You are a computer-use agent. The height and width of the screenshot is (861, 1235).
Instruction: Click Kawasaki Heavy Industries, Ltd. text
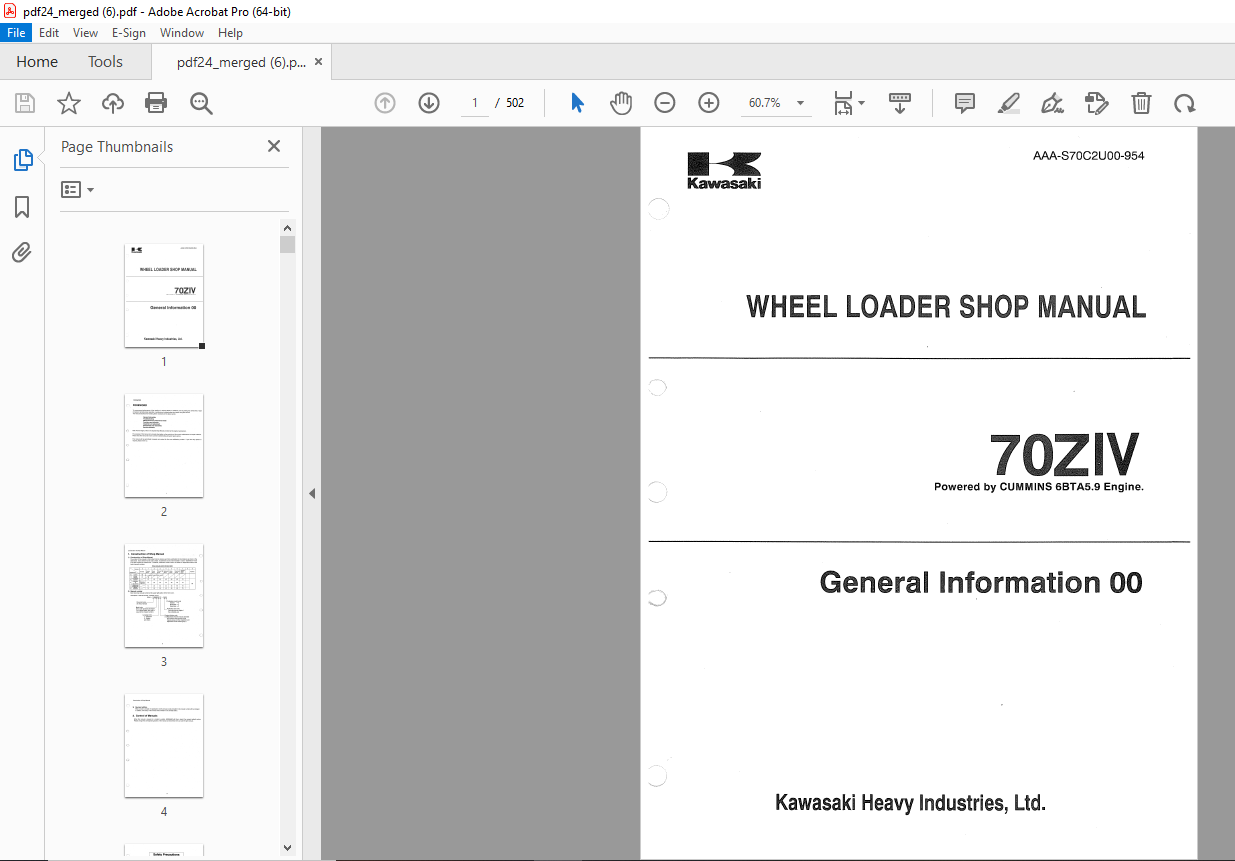[x=910, y=803]
